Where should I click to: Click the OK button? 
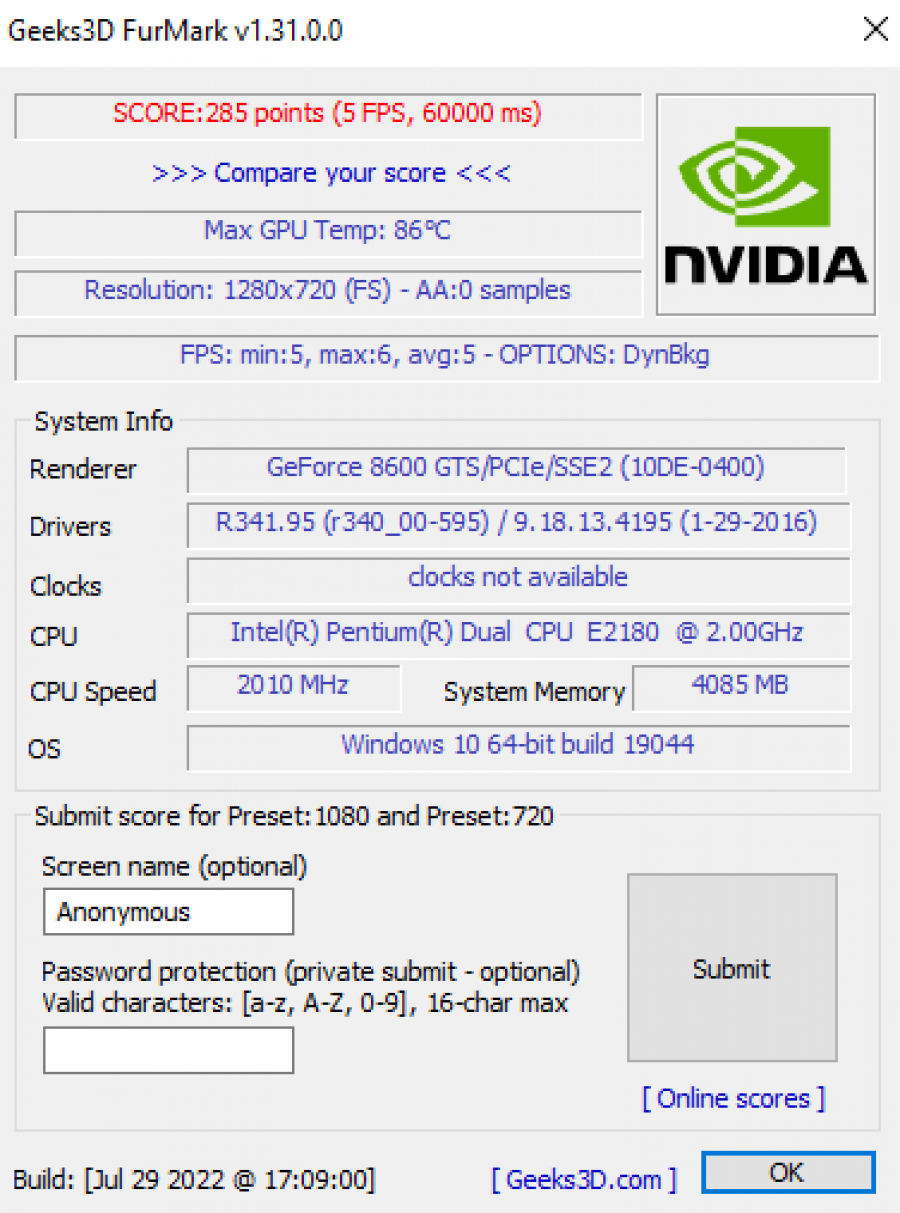(x=788, y=1172)
